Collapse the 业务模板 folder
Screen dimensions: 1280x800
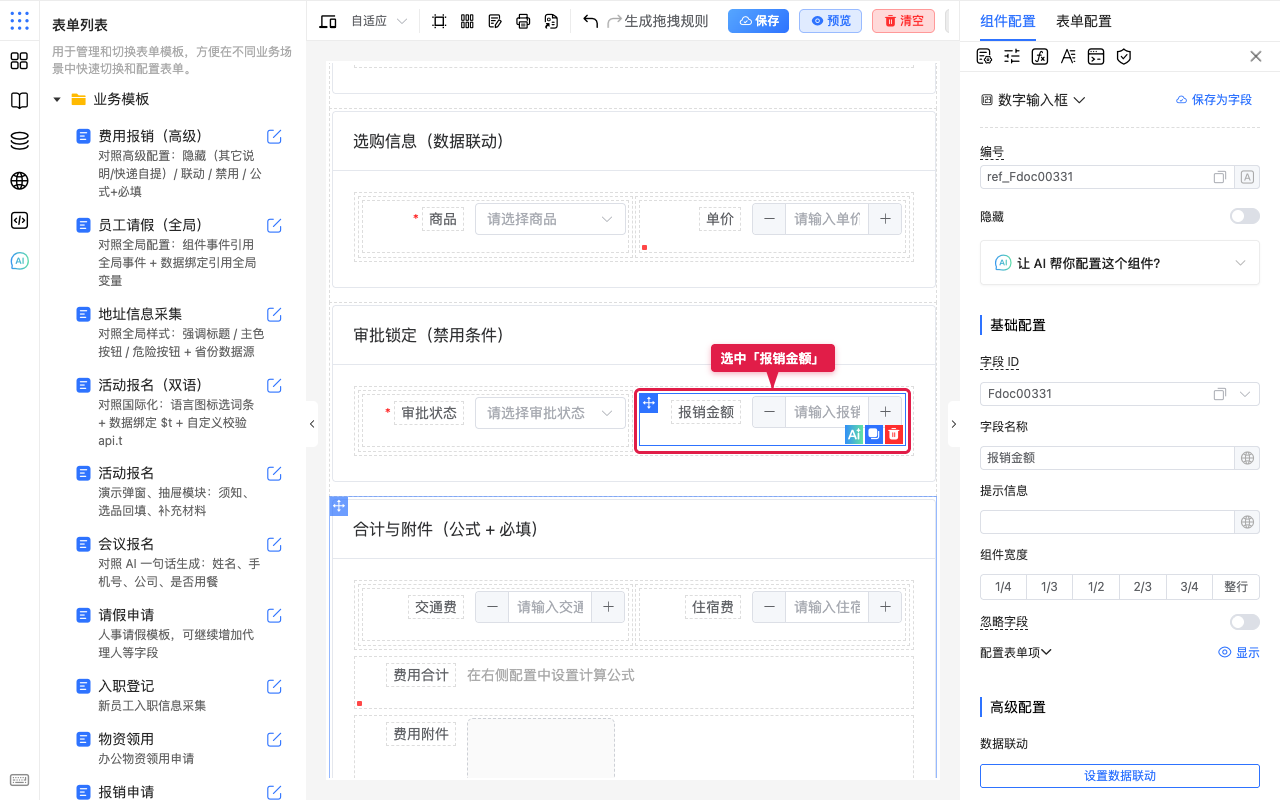tap(57, 100)
